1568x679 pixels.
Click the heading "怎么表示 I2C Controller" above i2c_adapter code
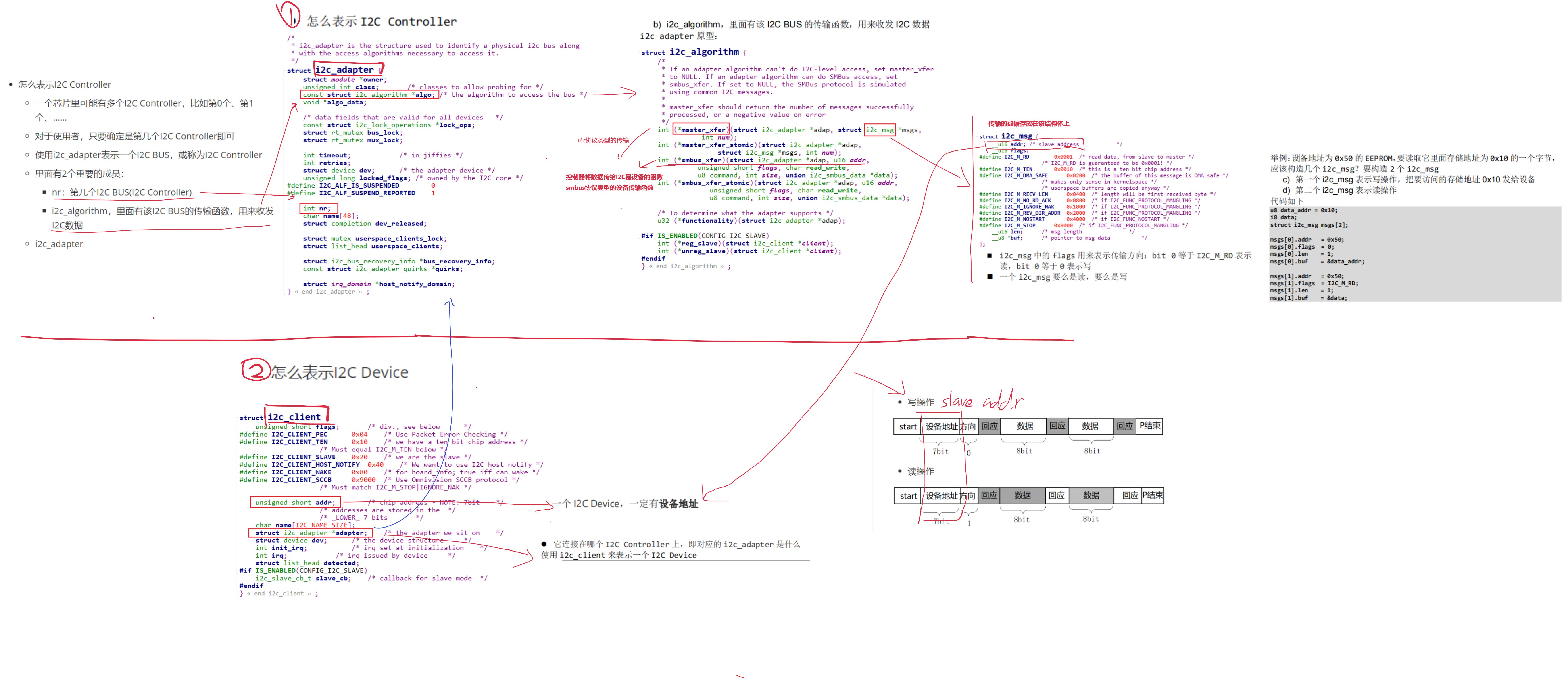[382, 21]
